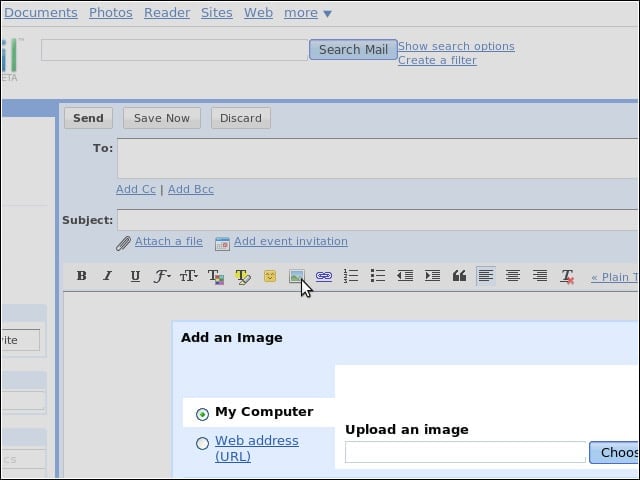Click the Add Cc link
This screenshot has width=640, height=480.
pyautogui.click(x=136, y=189)
